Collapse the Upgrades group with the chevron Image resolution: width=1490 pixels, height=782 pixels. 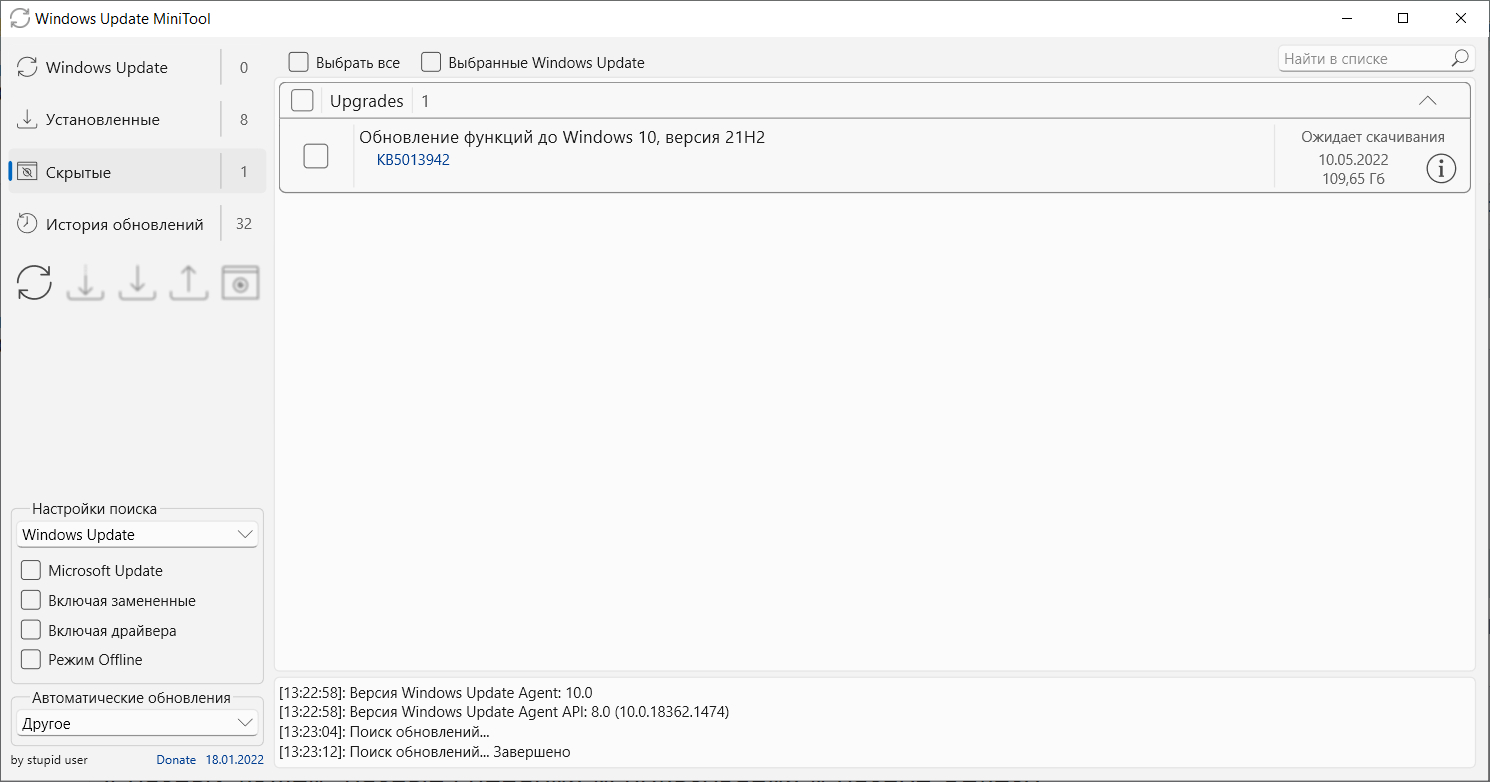pyautogui.click(x=1427, y=101)
